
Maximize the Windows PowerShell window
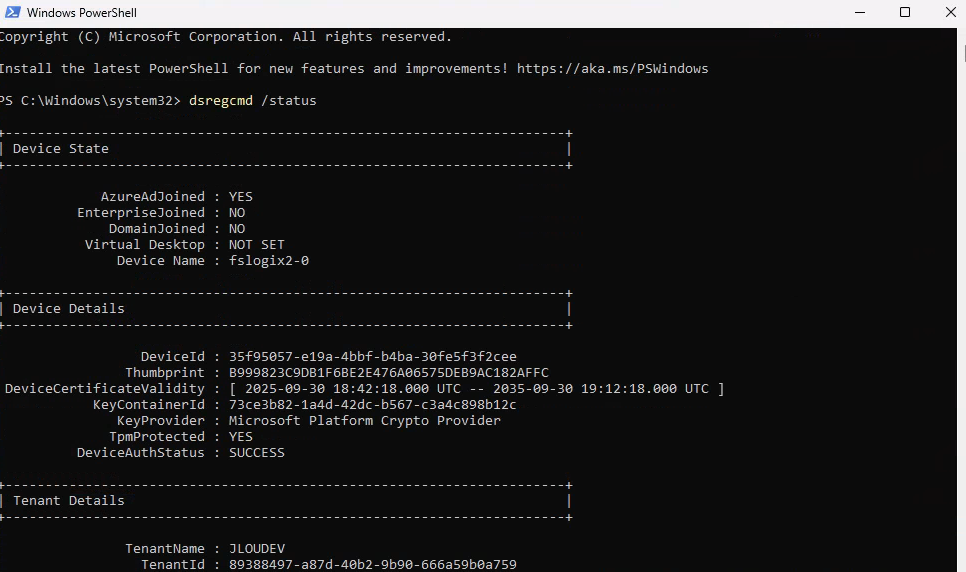[905, 13]
